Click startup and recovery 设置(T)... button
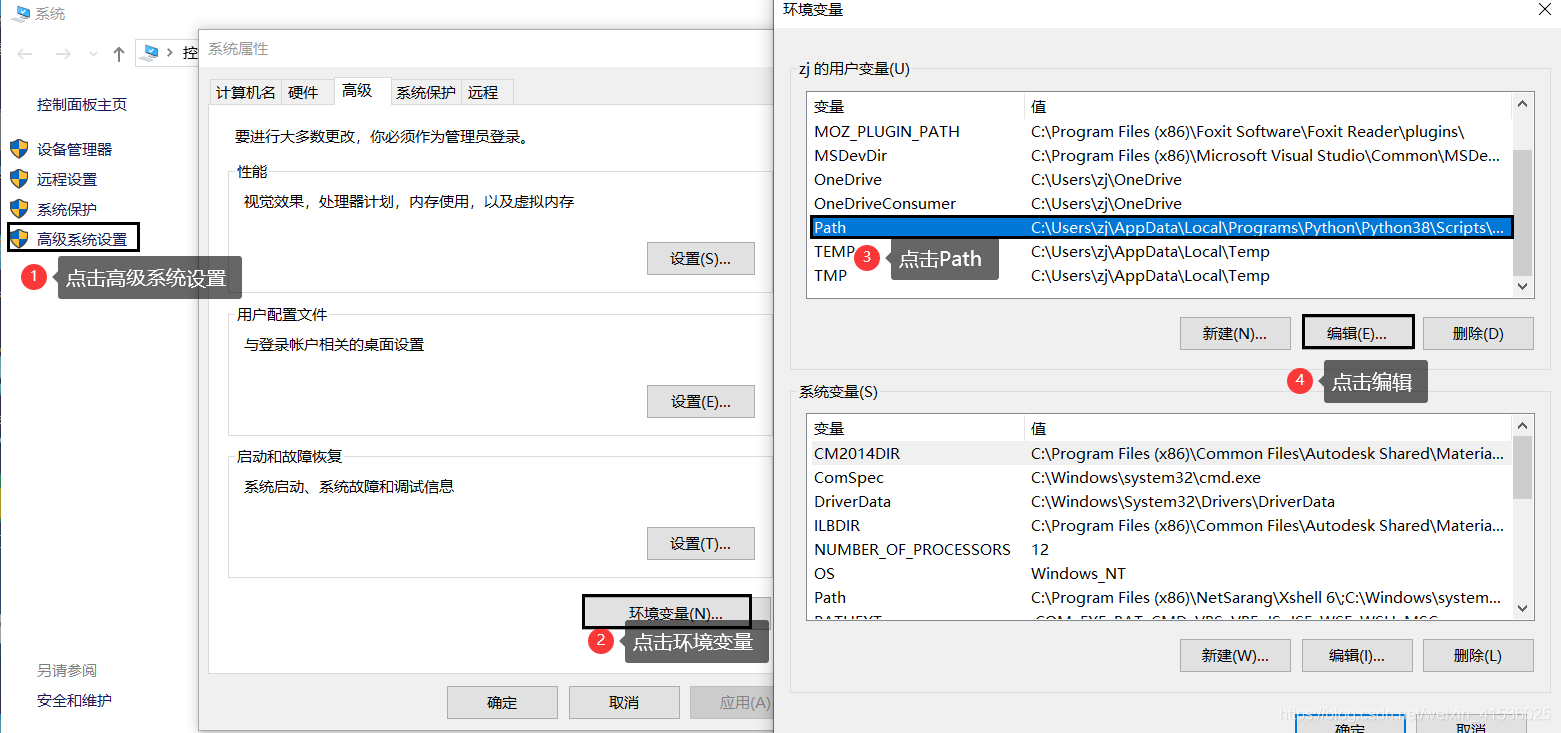Image resolution: width=1561 pixels, height=733 pixels. [700, 544]
